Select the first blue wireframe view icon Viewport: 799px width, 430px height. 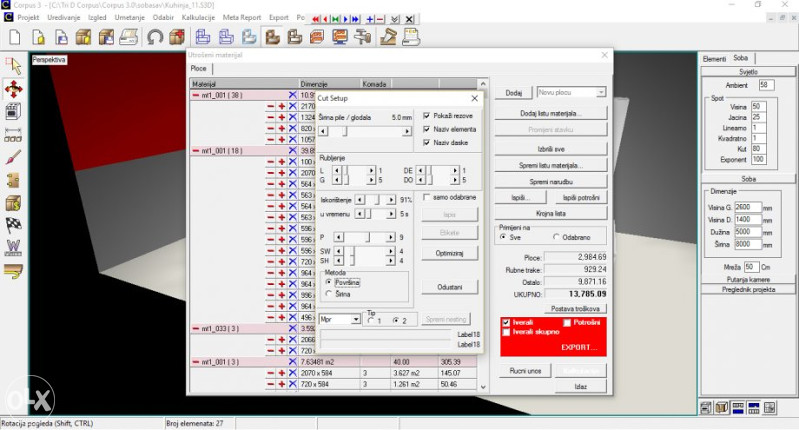click(203, 37)
